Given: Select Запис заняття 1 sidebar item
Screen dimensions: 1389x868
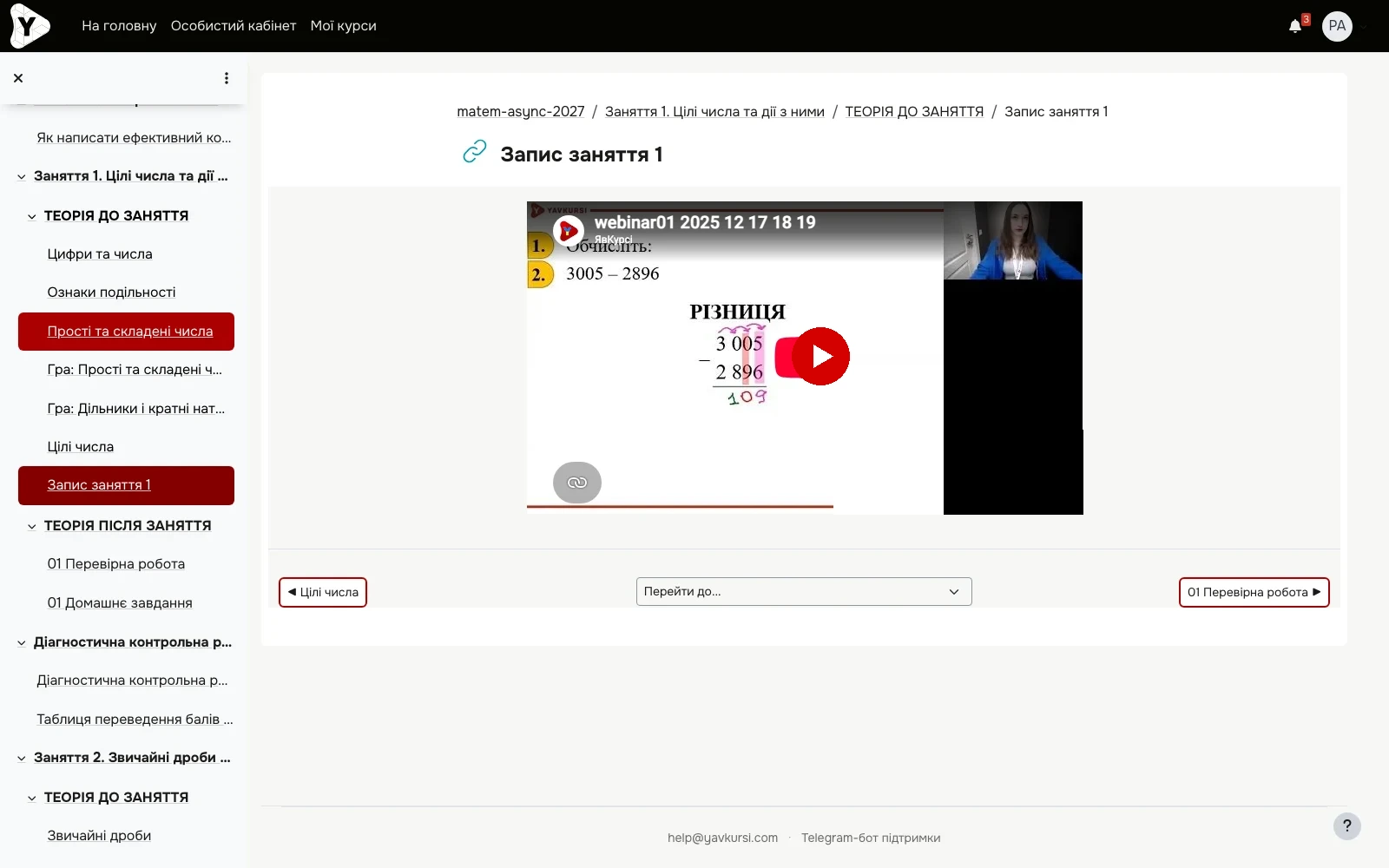Looking at the screenshot, I should click(x=126, y=485).
